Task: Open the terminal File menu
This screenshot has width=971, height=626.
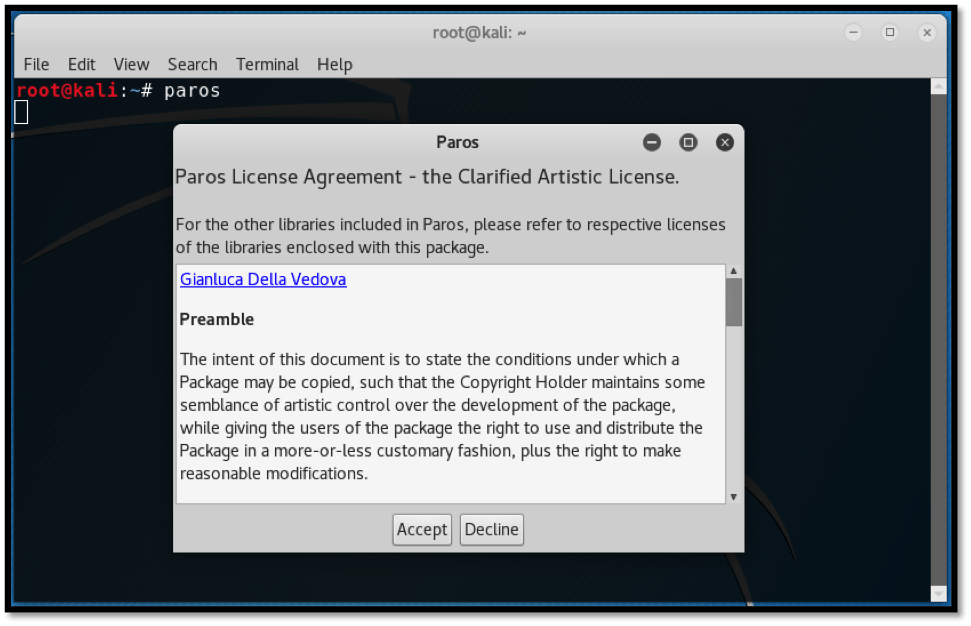Action: click(36, 64)
